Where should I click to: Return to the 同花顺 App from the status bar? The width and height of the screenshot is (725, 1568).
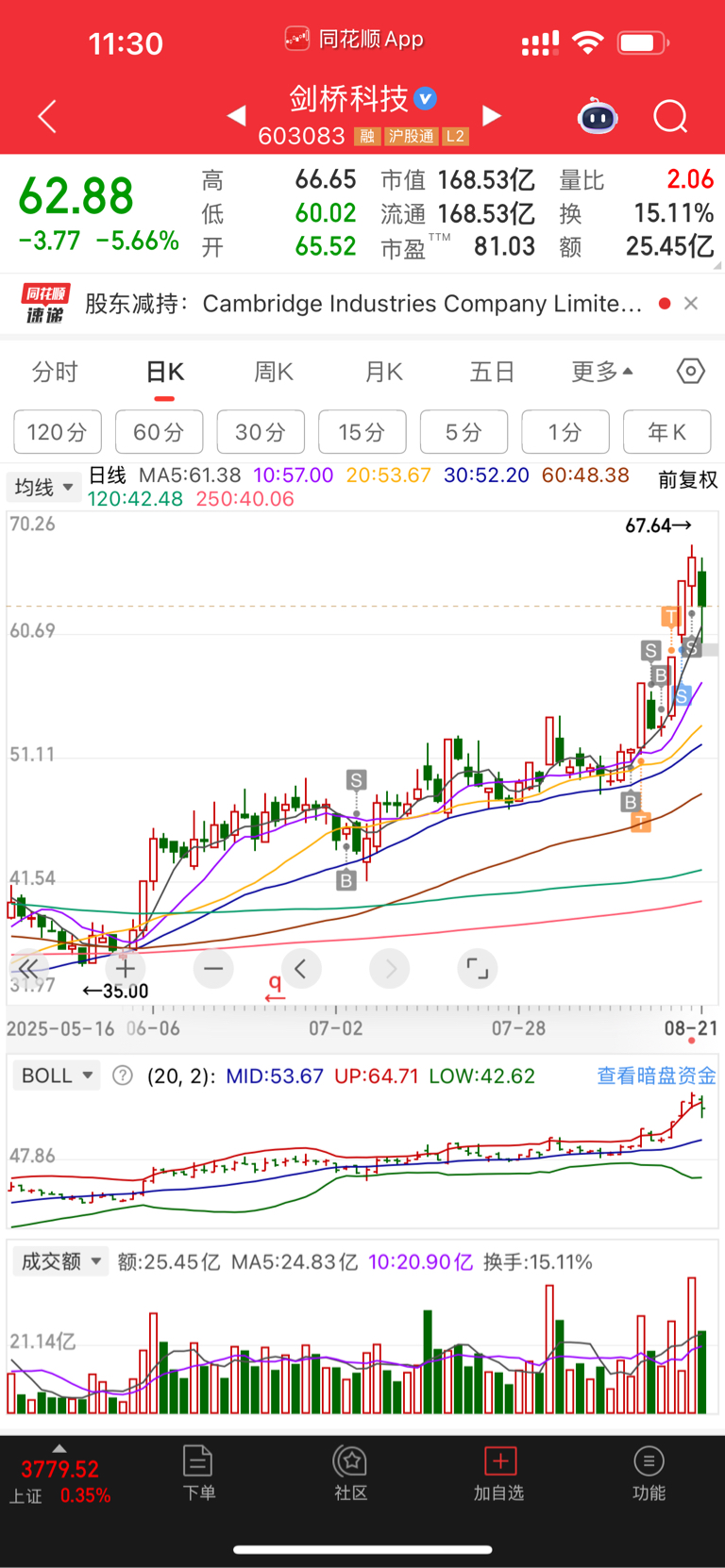click(354, 39)
